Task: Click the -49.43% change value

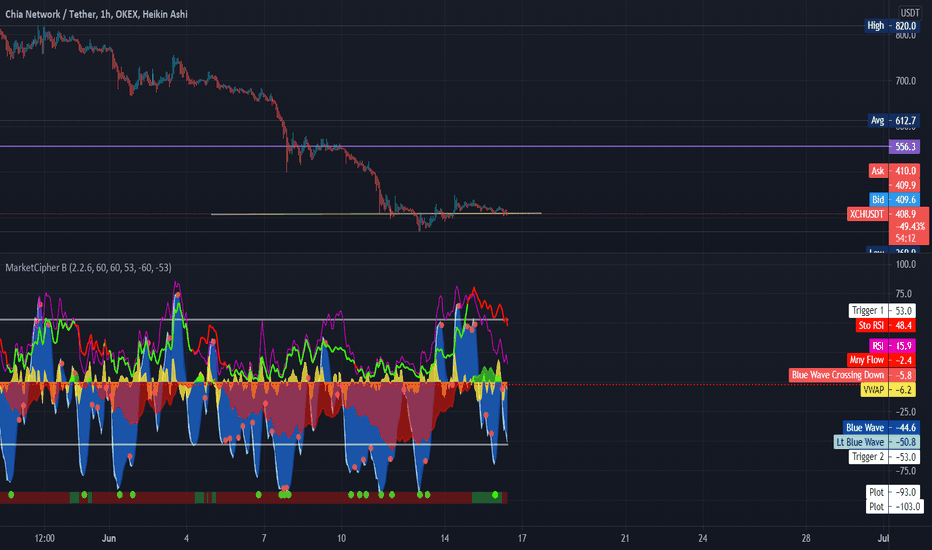Action: [910, 227]
